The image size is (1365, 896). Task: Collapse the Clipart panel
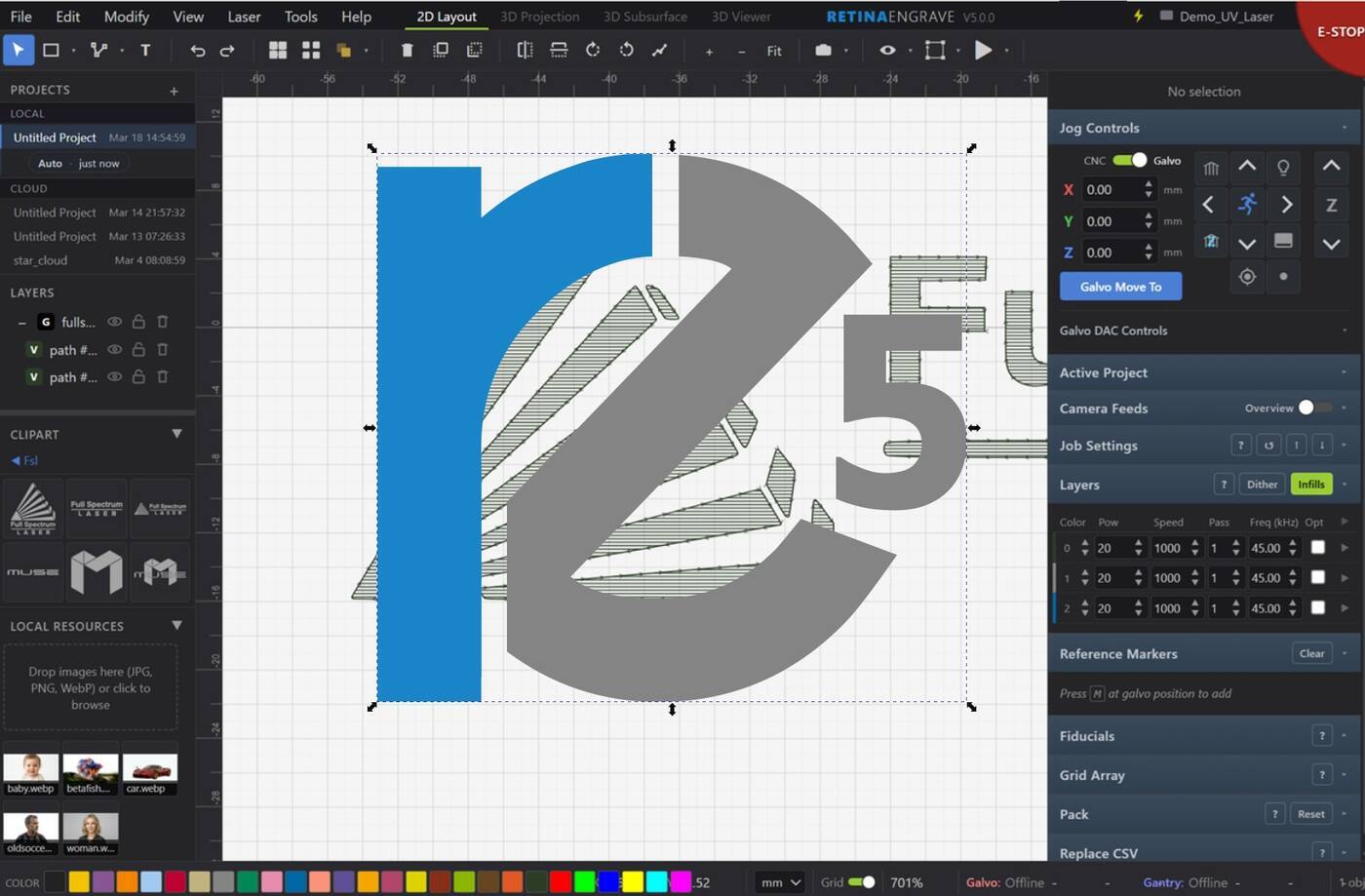coord(176,434)
